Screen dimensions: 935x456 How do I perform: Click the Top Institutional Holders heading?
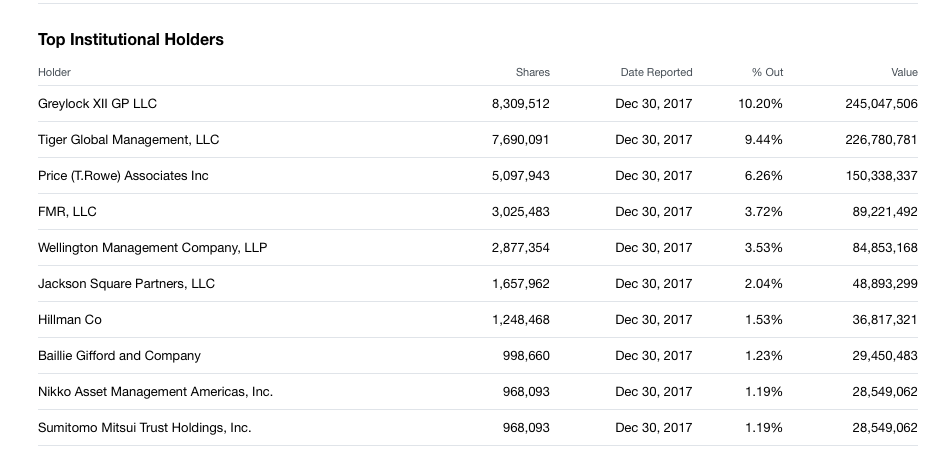coord(131,39)
